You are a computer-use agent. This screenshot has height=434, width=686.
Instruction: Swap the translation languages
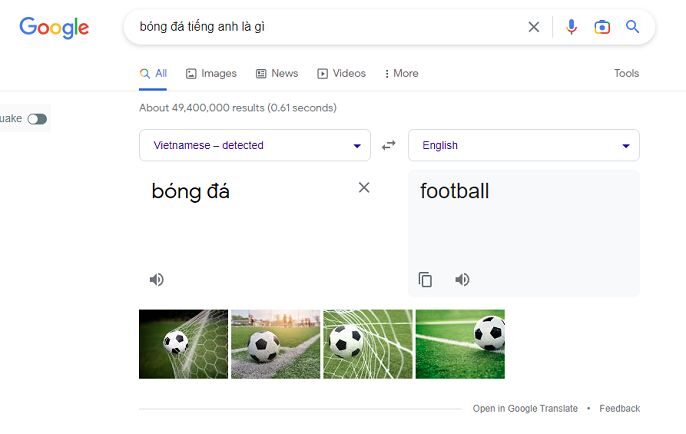pyautogui.click(x=389, y=145)
